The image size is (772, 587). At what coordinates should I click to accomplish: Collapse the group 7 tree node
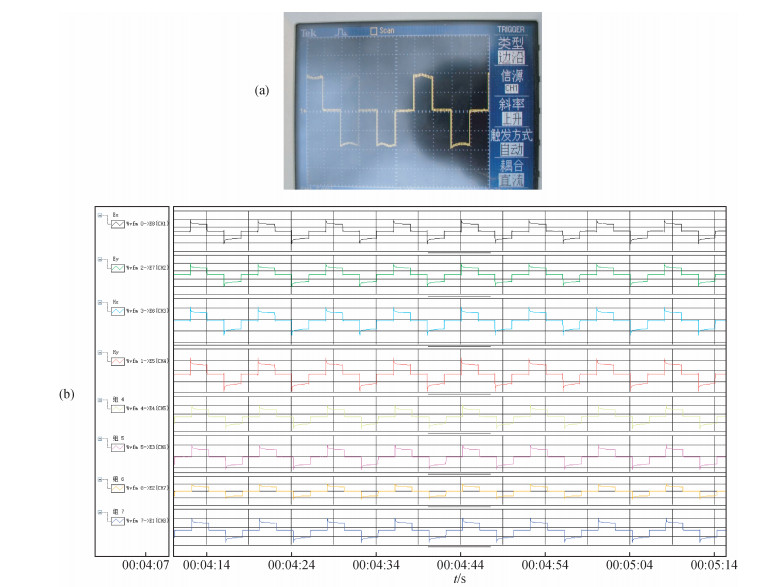click(x=99, y=511)
